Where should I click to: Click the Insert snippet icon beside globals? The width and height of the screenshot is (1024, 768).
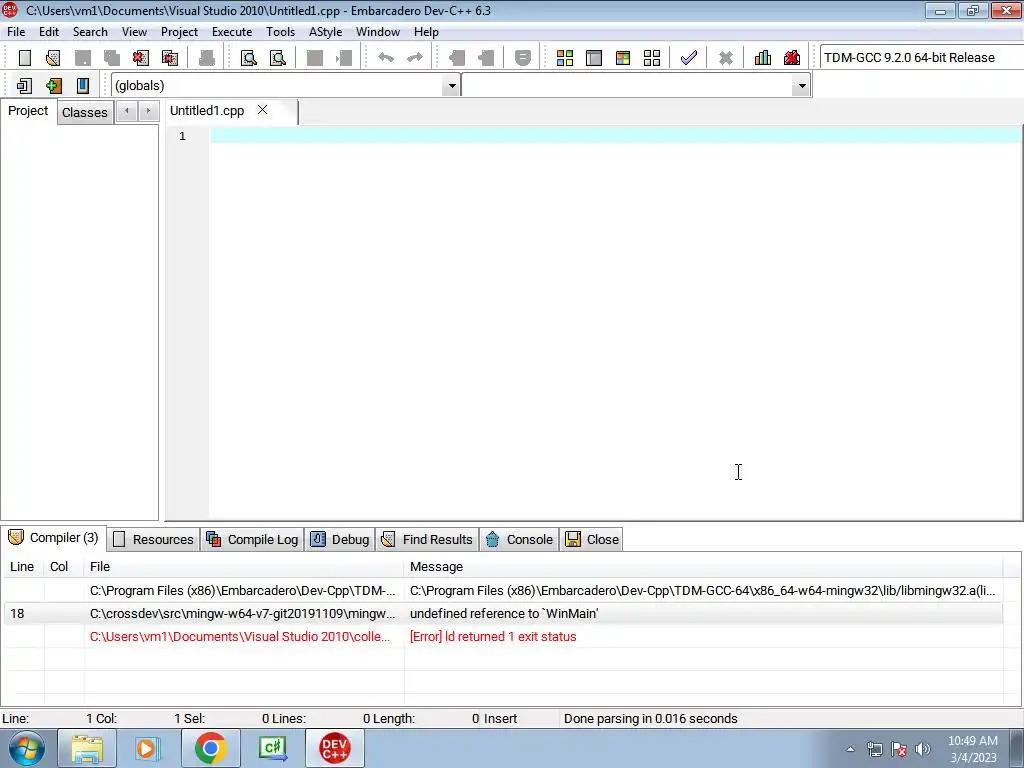(x=24, y=86)
